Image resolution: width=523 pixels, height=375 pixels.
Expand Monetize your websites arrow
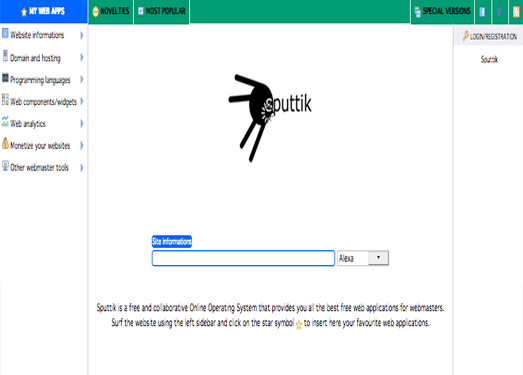(82, 145)
